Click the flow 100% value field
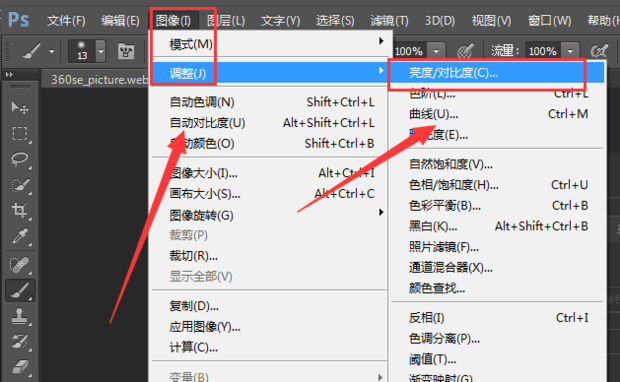 (543, 51)
